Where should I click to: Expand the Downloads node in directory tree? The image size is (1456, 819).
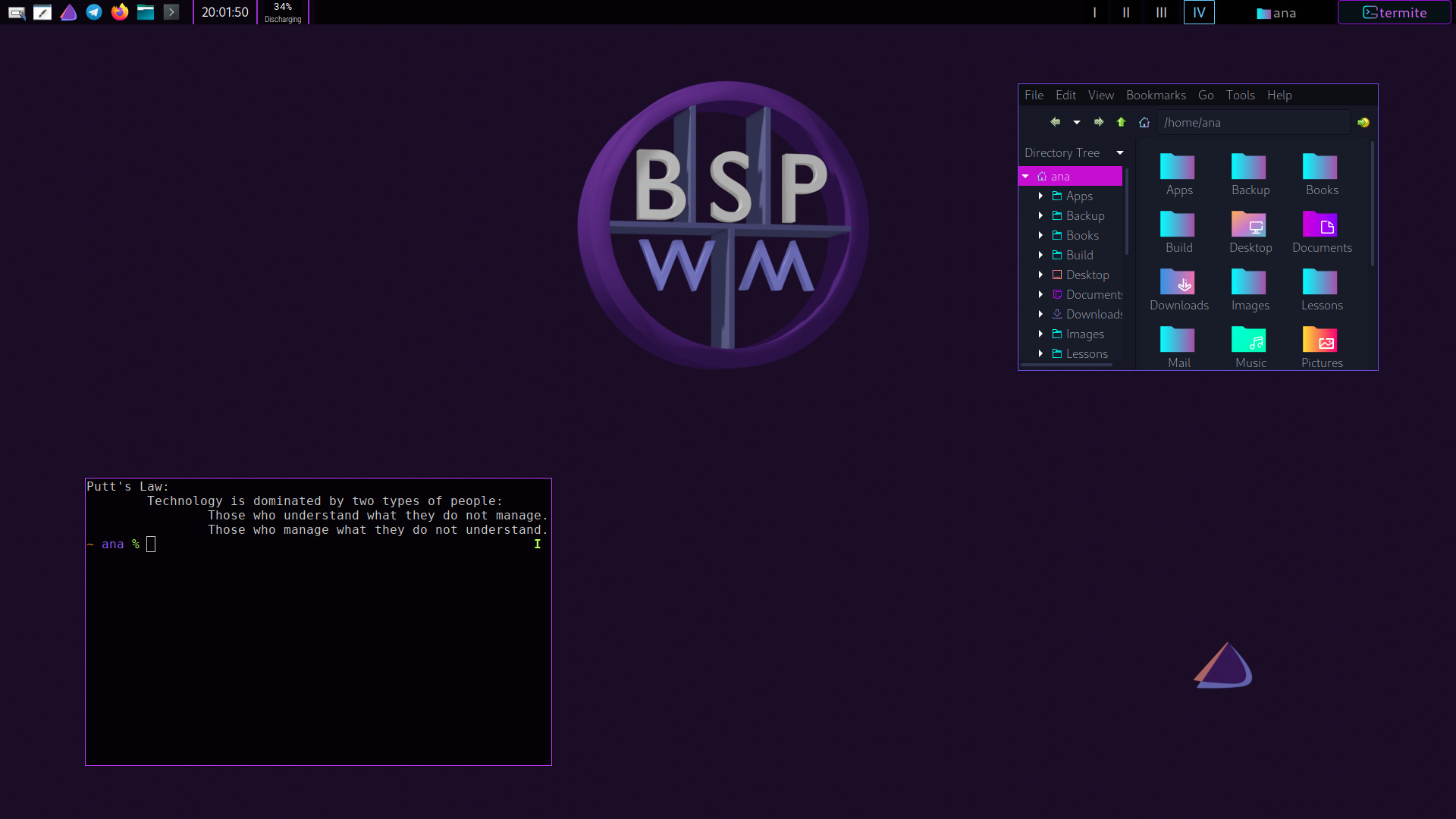(x=1040, y=314)
